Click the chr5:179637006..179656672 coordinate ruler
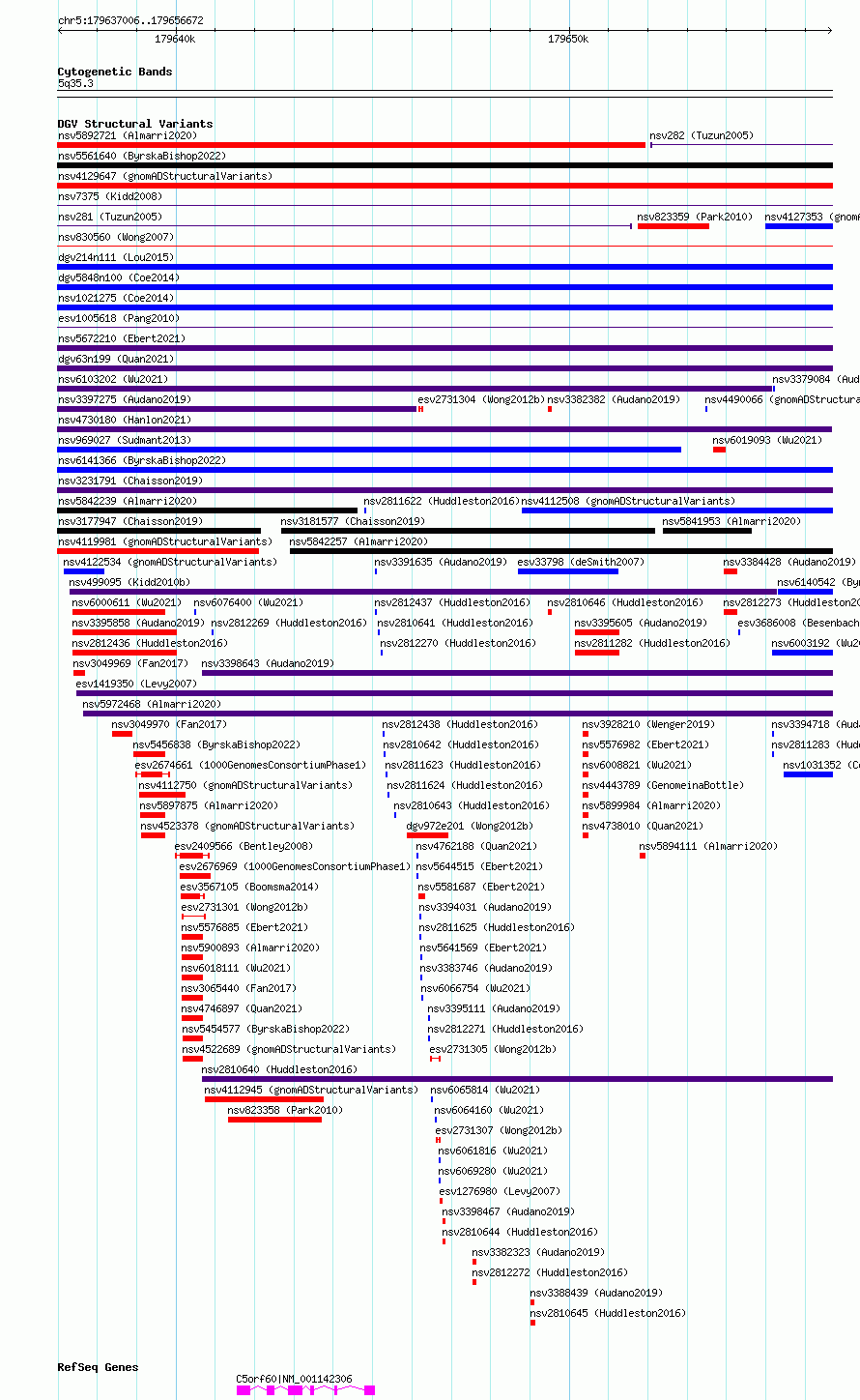 pos(444,30)
